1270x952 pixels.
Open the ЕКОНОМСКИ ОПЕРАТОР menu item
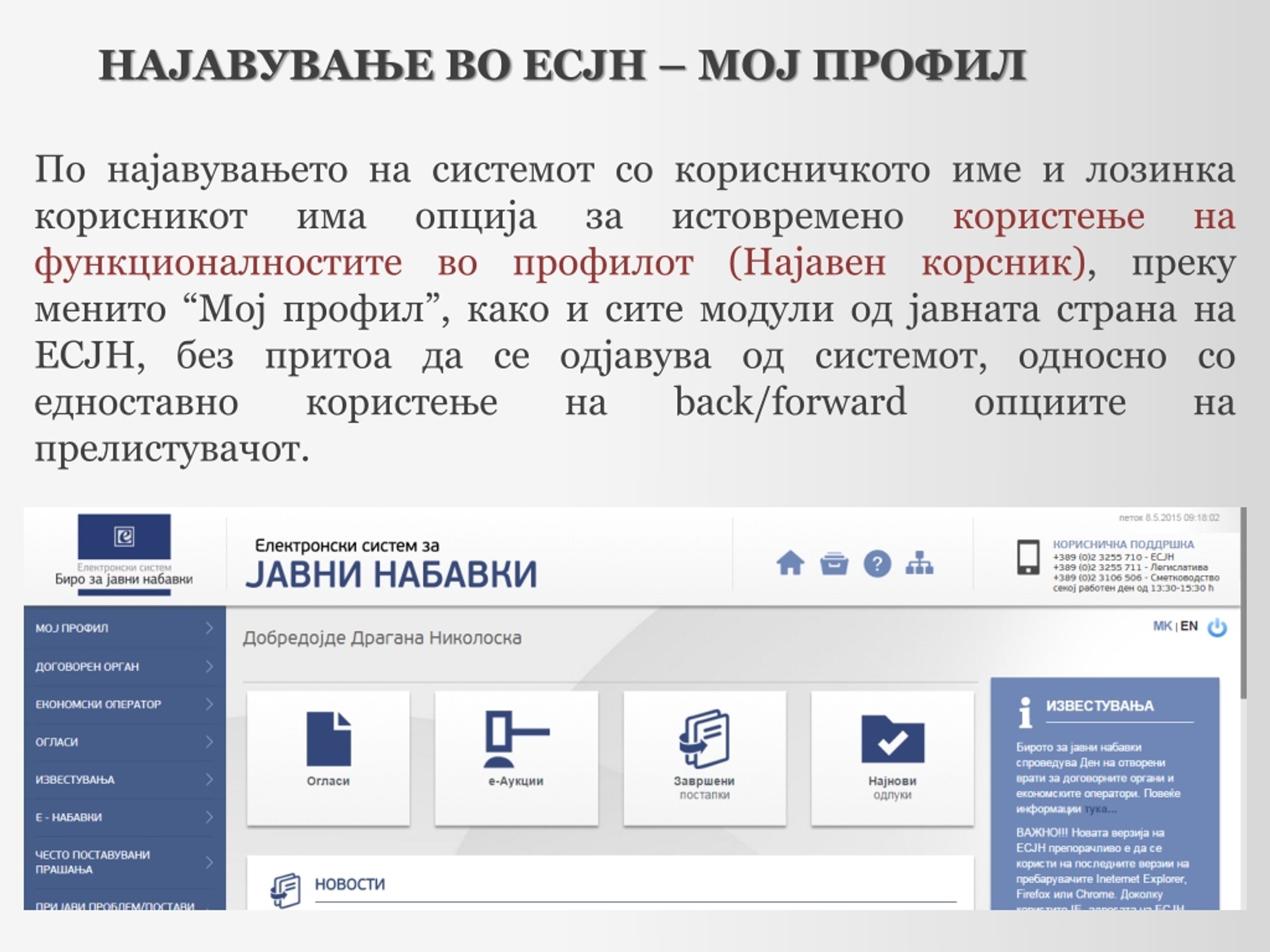[125, 704]
